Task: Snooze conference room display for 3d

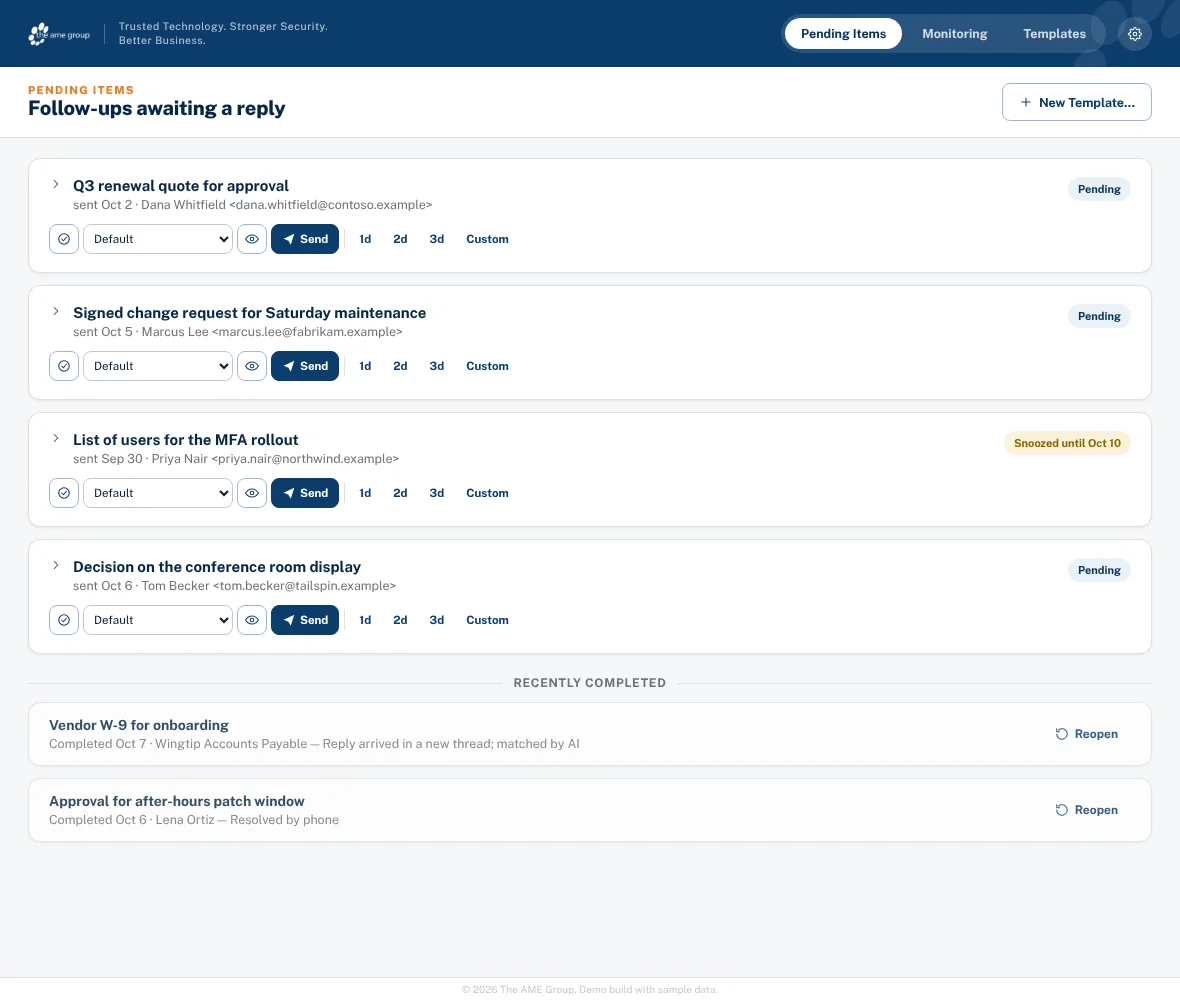Action: (x=436, y=621)
